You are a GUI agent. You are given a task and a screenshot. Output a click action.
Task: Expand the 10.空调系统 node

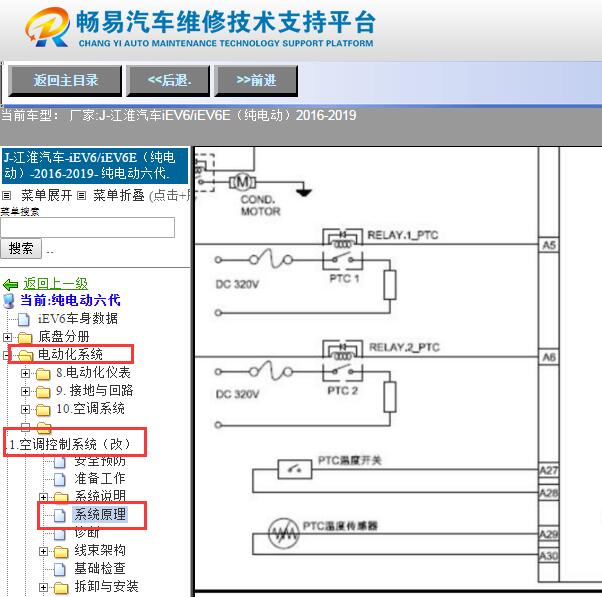[25, 409]
